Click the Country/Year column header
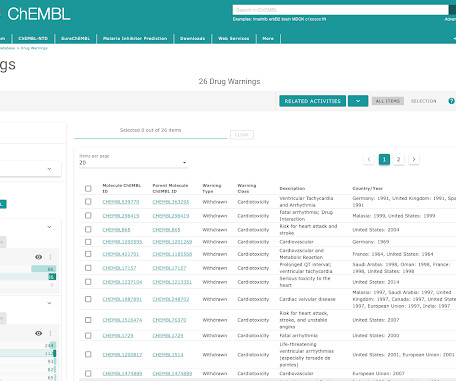The image size is (456, 381). pyautogui.click(x=368, y=188)
